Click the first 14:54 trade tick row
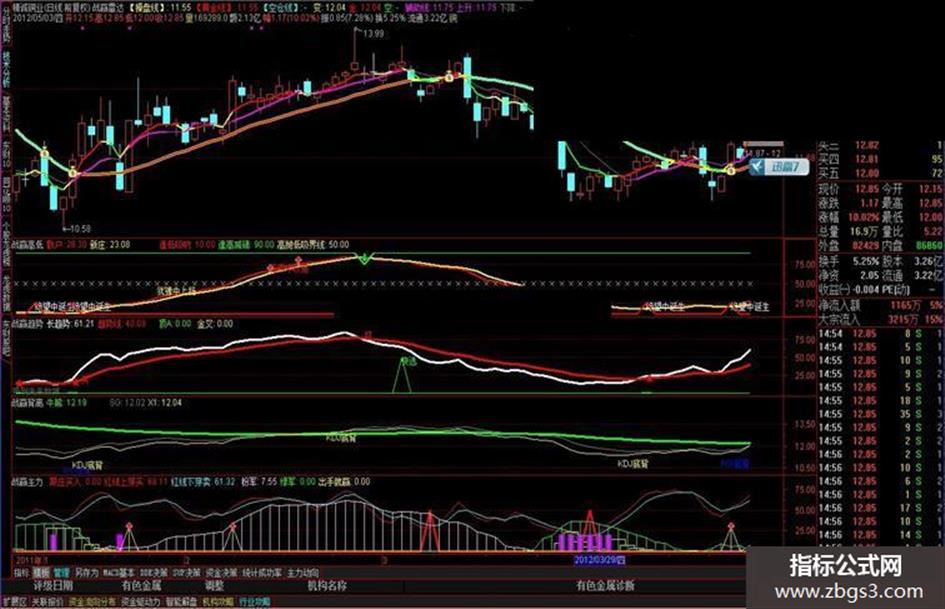The height and width of the screenshot is (609, 945). click(880, 333)
